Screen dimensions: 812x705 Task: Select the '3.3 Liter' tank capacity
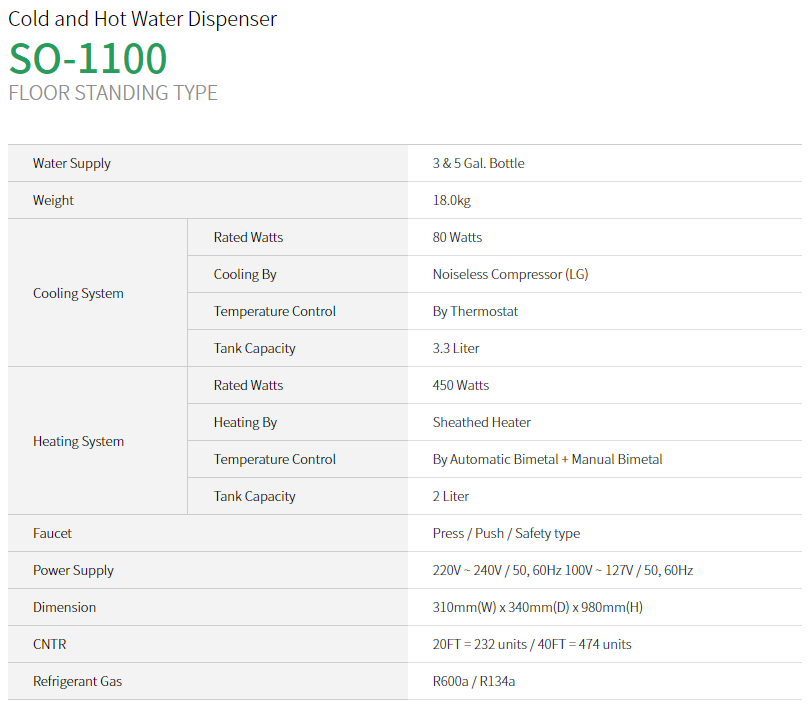[456, 349]
